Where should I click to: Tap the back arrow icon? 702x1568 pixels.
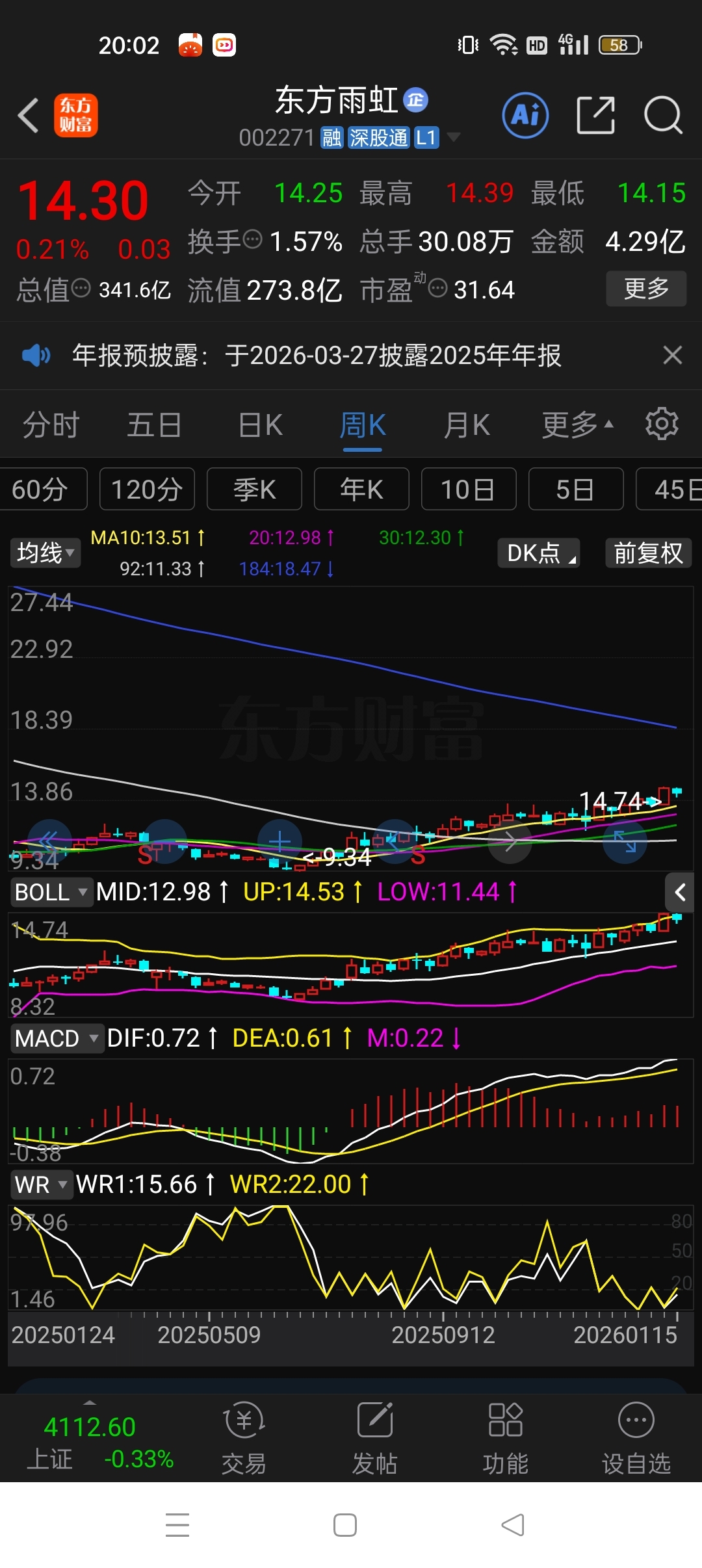(29, 116)
